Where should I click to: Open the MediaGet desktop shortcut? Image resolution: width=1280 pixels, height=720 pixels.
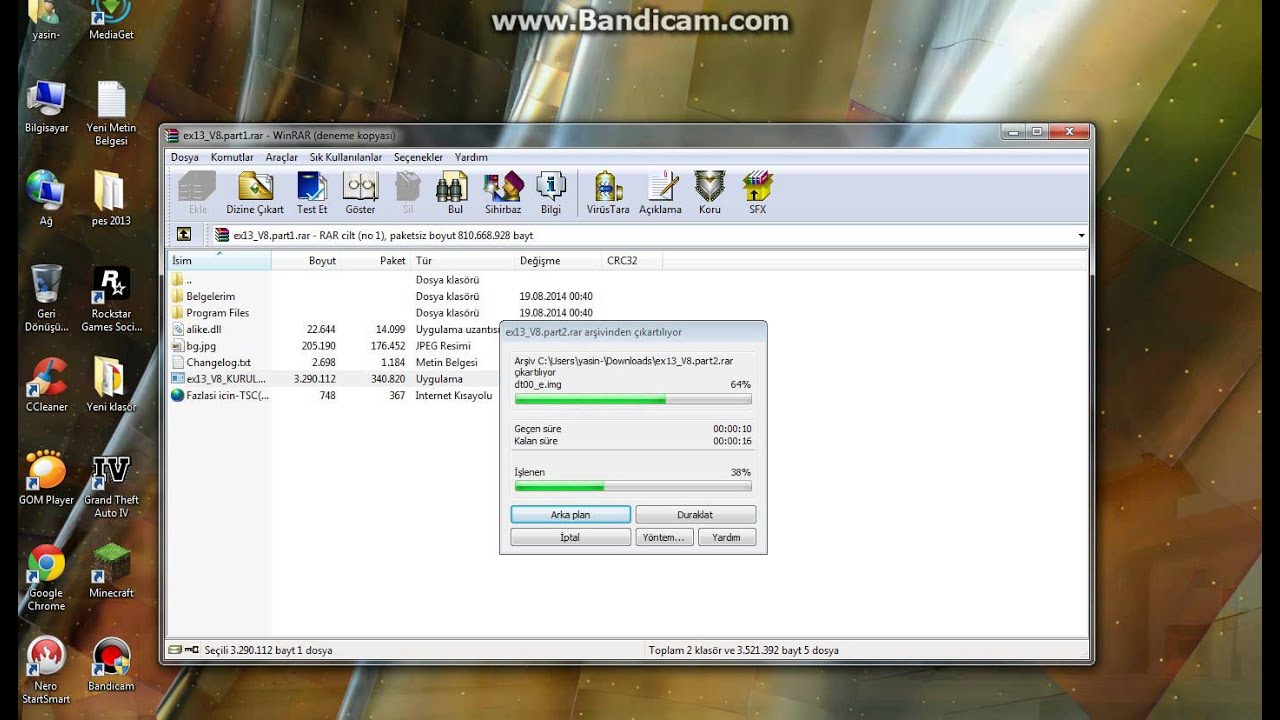(111, 20)
